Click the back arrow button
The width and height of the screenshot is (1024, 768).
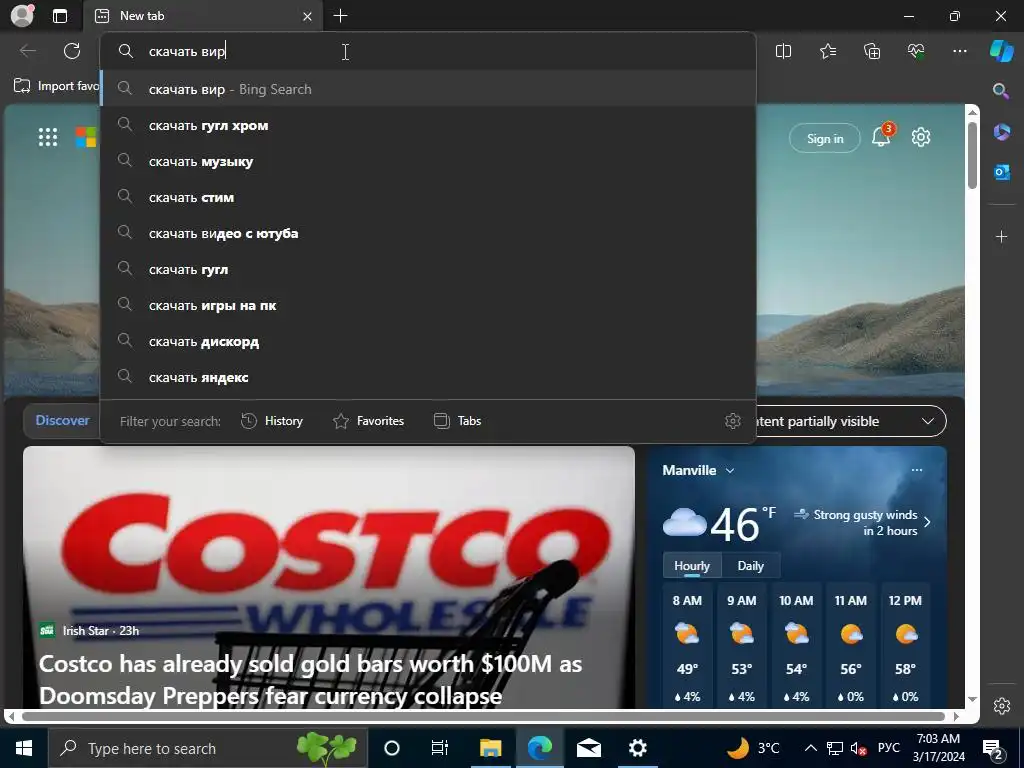(27, 51)
